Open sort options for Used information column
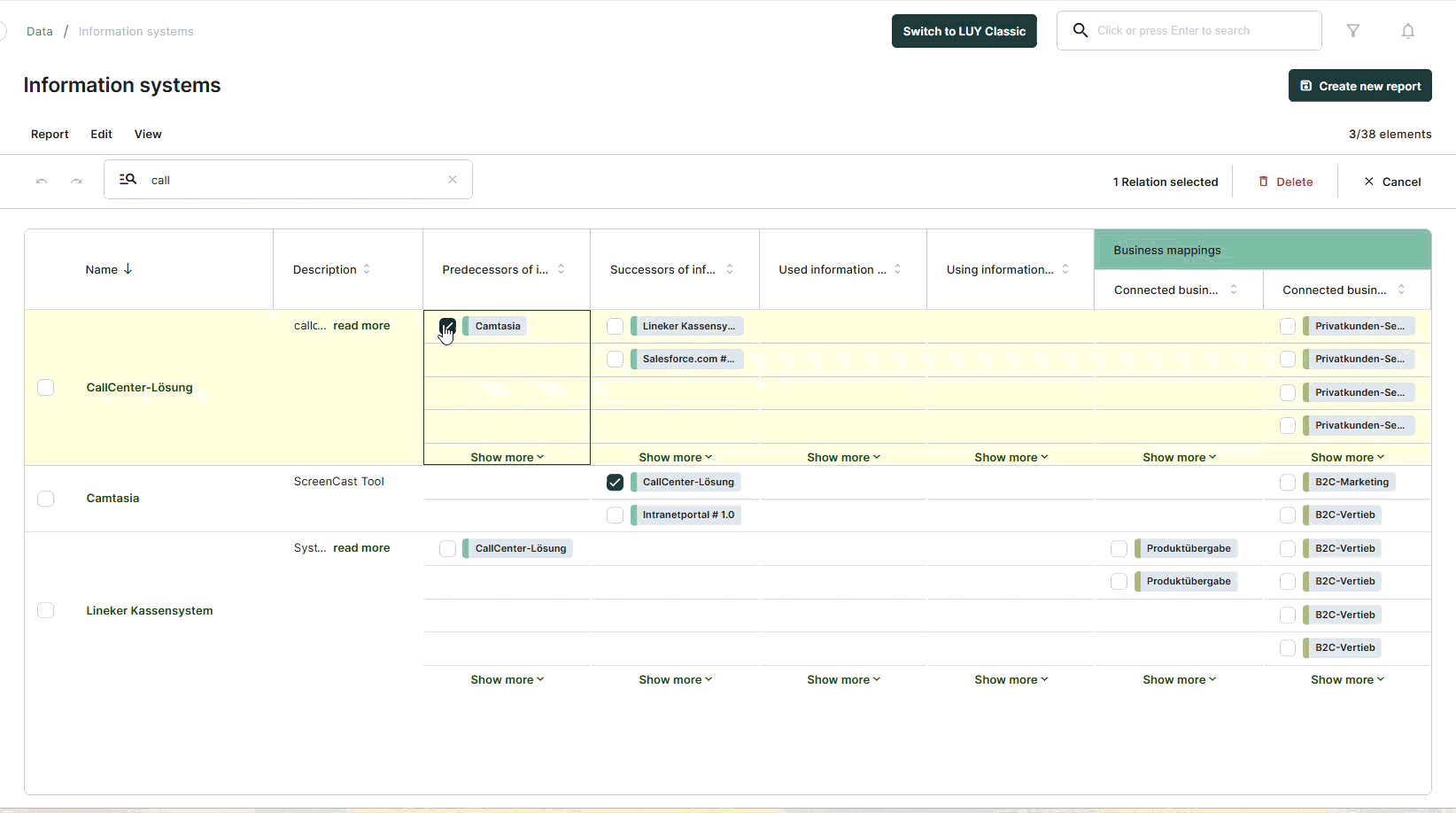Screen dimensions: 1456x813 [x=897, y=269]
